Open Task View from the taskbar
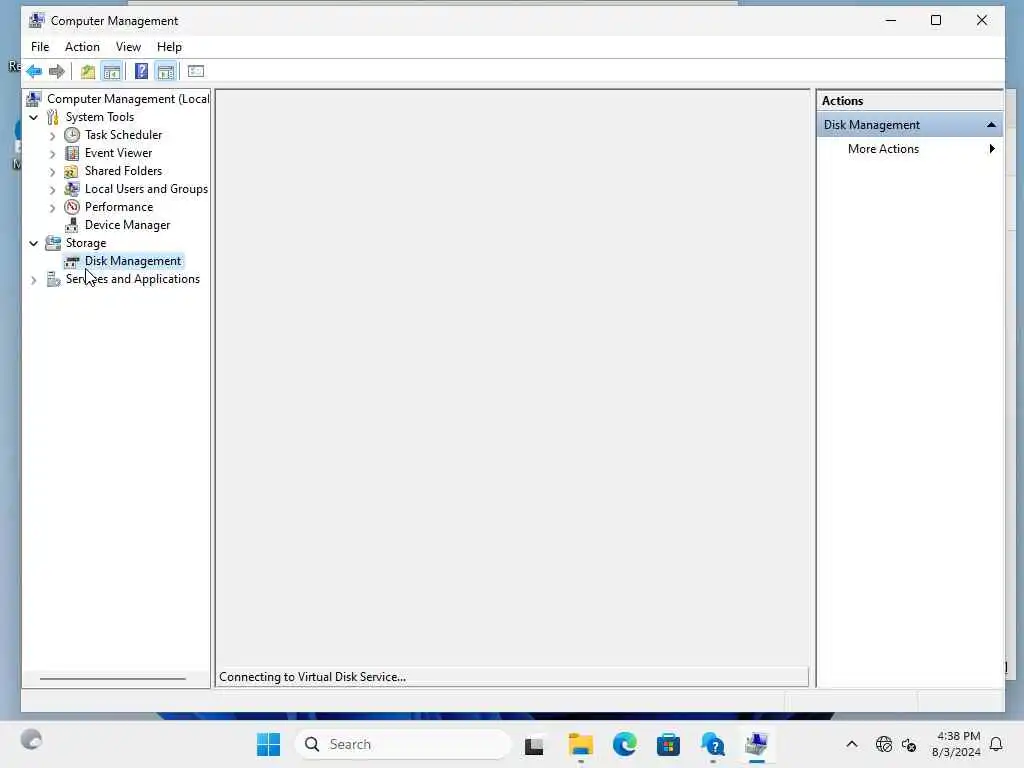The height and width of the screenshot is (768, 1024). click(534, 744)
